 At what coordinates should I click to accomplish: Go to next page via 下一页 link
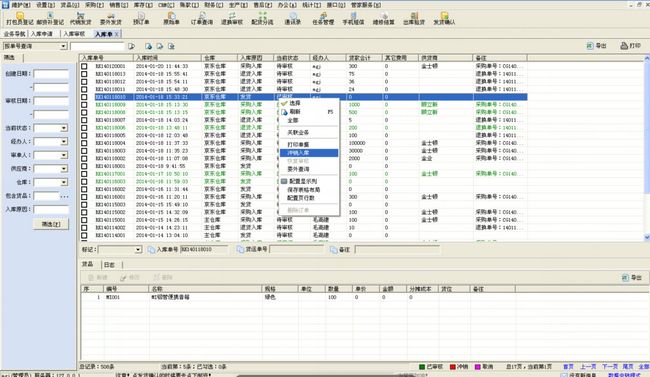pos(609,367)
